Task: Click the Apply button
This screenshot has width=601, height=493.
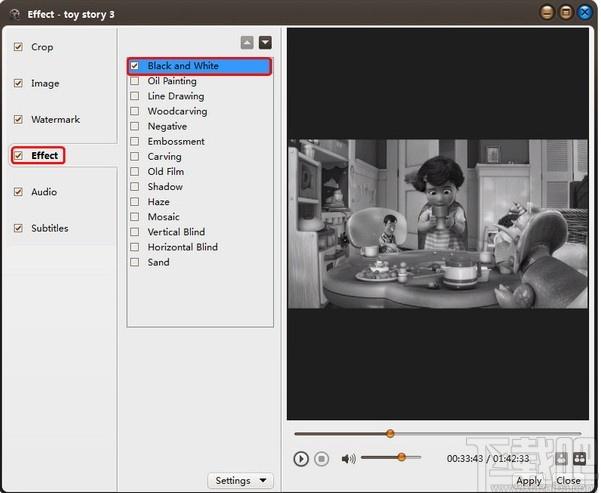Action: tap(529, 481)
